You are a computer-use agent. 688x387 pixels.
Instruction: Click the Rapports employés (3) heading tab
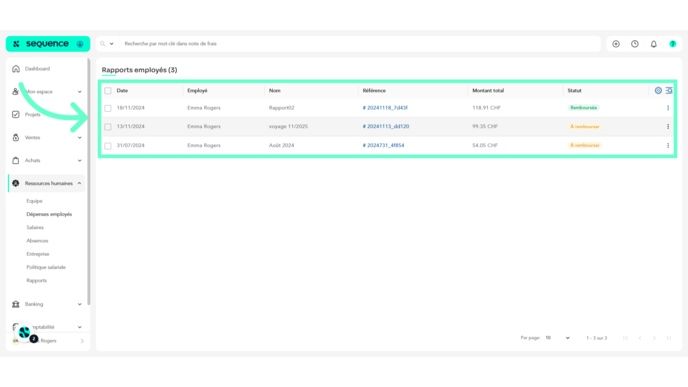[140, 70]
